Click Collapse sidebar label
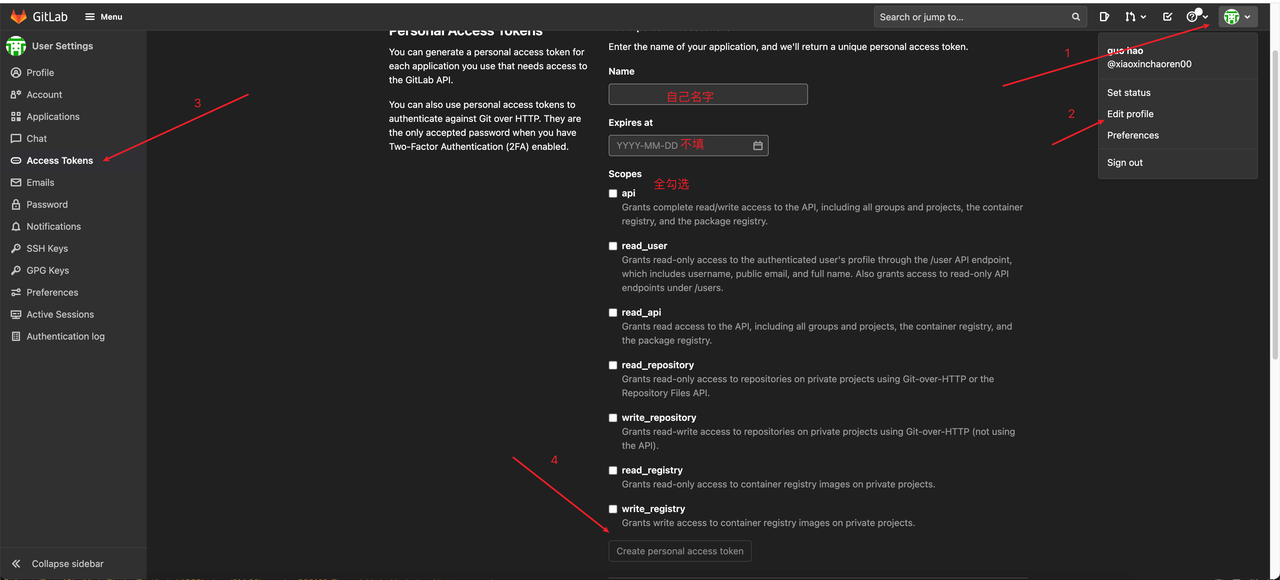 68,564
